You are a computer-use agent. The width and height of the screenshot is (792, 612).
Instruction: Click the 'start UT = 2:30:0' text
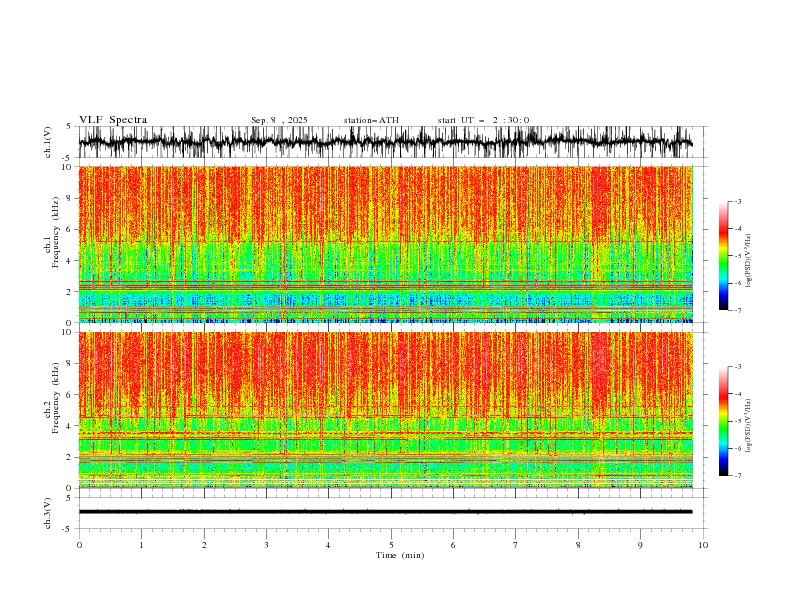483,120
